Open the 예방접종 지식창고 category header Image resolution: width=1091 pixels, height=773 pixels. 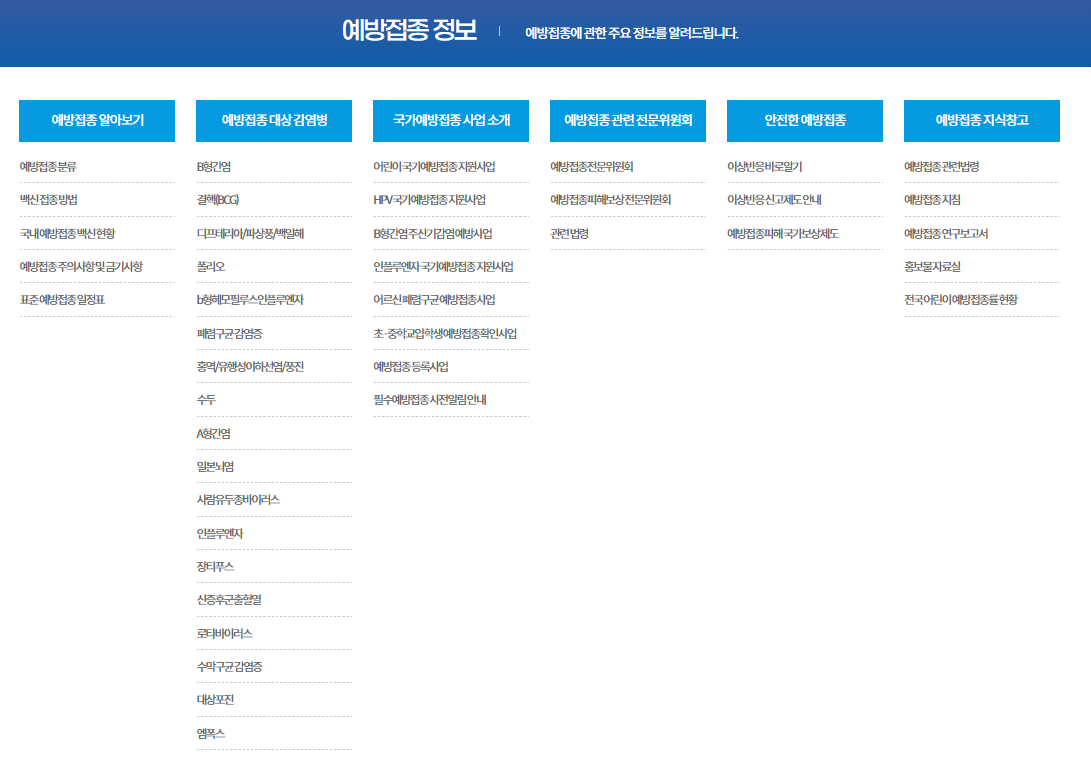(x=982, y=120)
